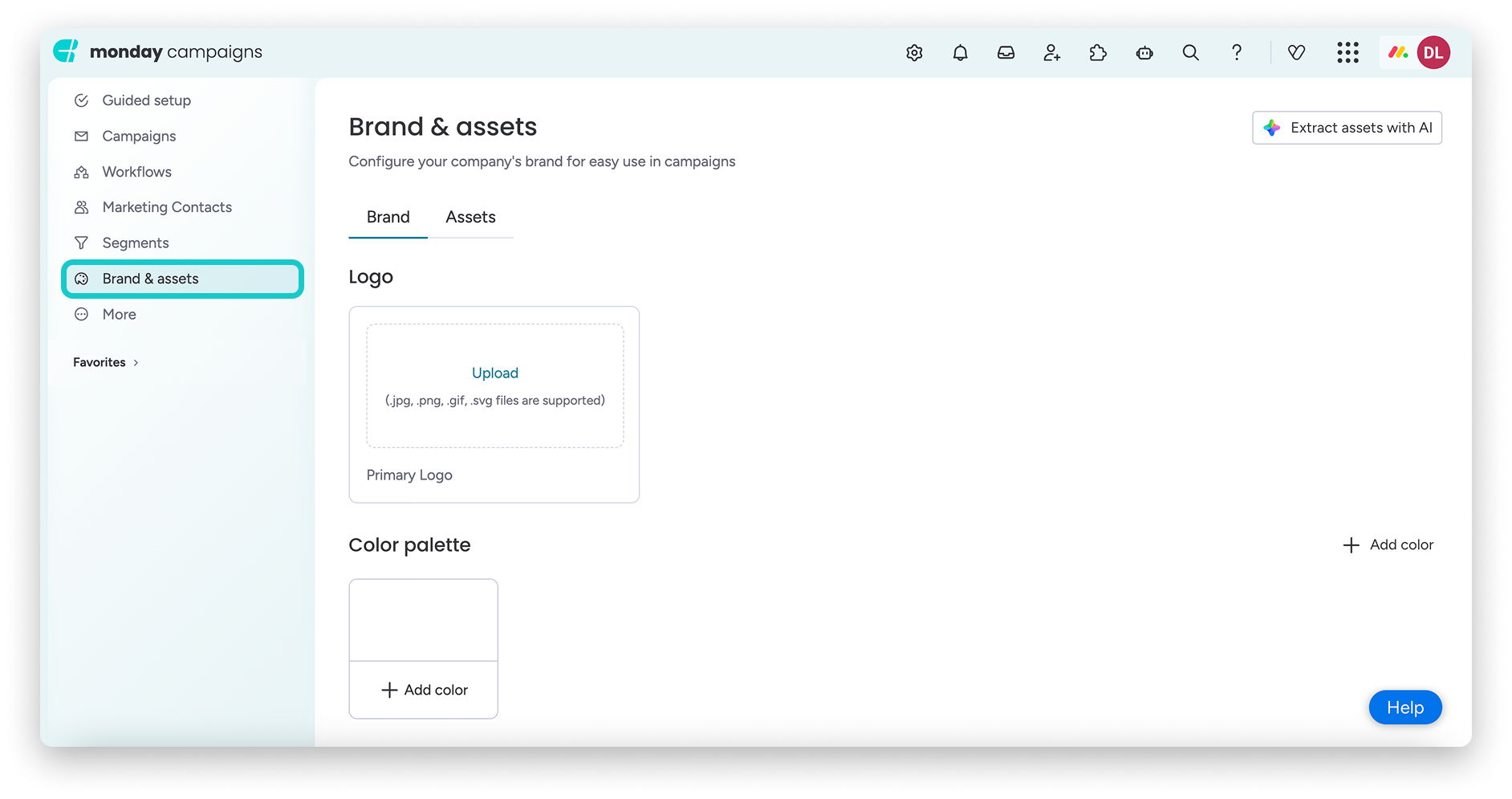Click the Color palette heading

point(409,544)
